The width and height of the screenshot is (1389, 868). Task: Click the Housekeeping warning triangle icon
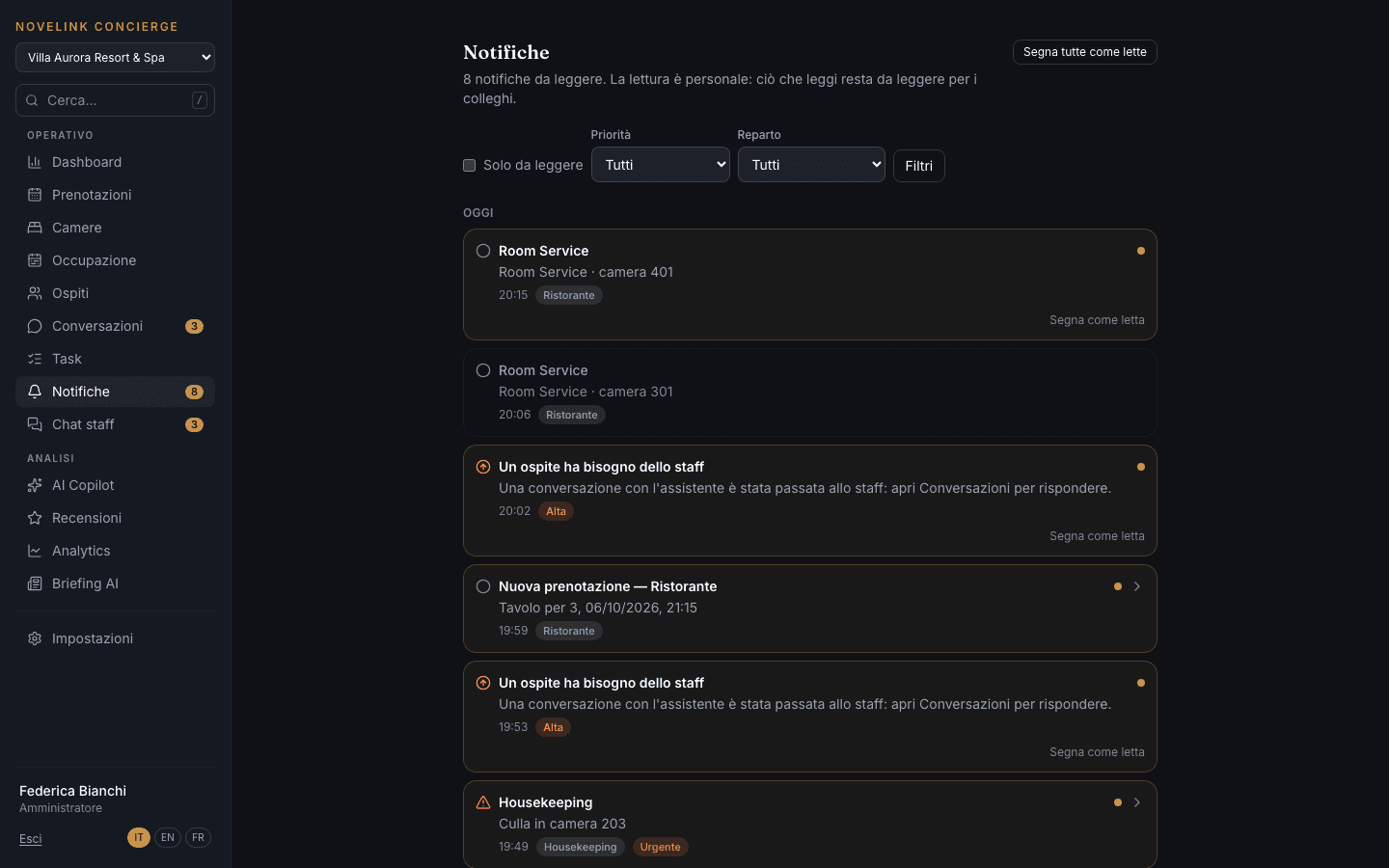(483, 802)
